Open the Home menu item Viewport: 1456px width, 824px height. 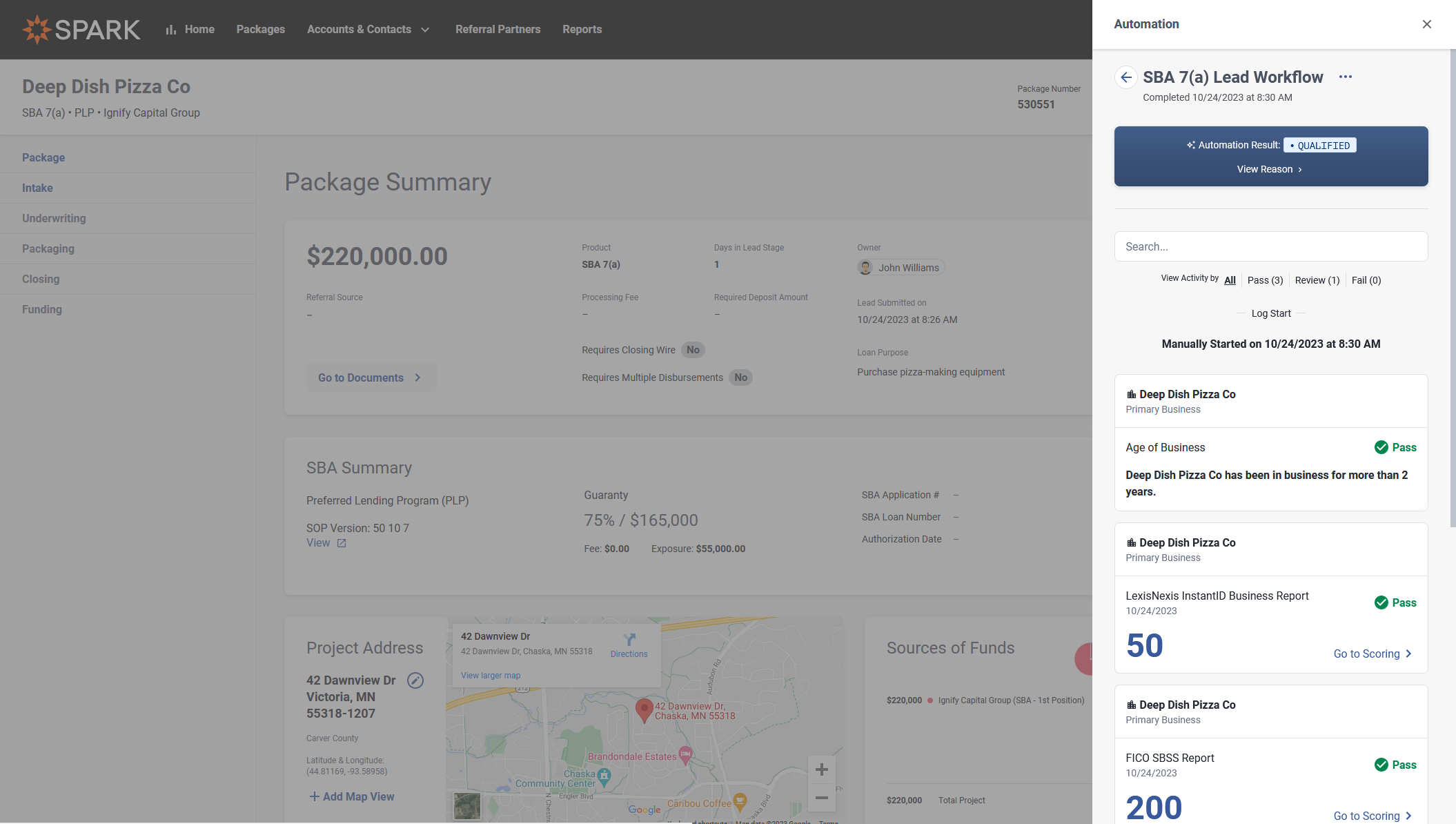(199, 30)
